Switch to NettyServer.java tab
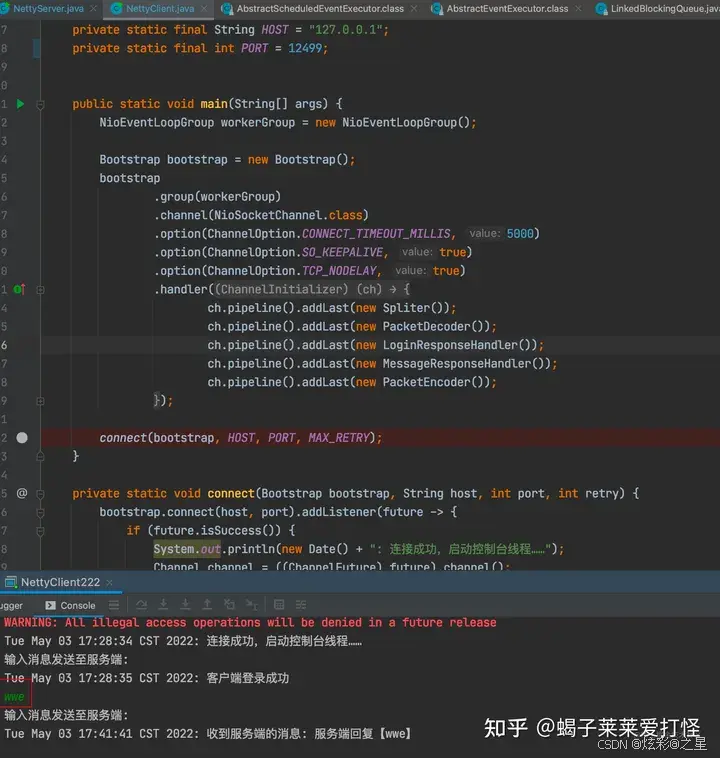The image size is (720, 758). coord(48,9)
